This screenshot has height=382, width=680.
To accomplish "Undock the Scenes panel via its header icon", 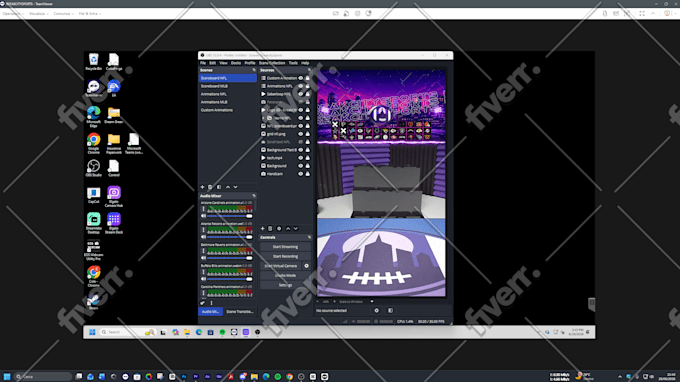I will pos(254,70).
